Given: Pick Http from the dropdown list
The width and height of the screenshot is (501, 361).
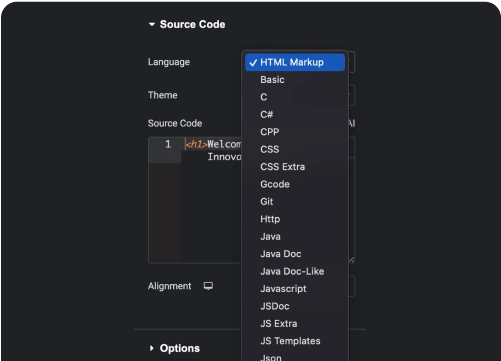Looking at the screenshot, I should coord(295,219).
